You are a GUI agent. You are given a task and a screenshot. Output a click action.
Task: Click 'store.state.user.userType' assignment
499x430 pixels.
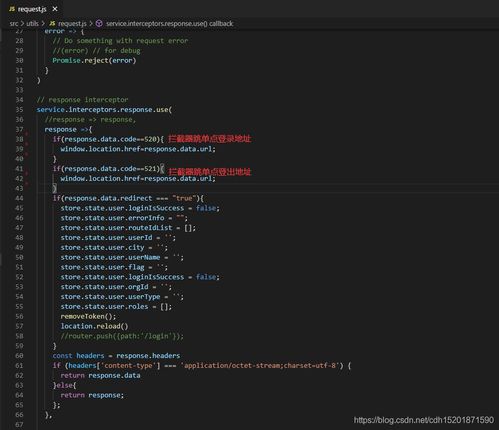[x=122, y=297]
